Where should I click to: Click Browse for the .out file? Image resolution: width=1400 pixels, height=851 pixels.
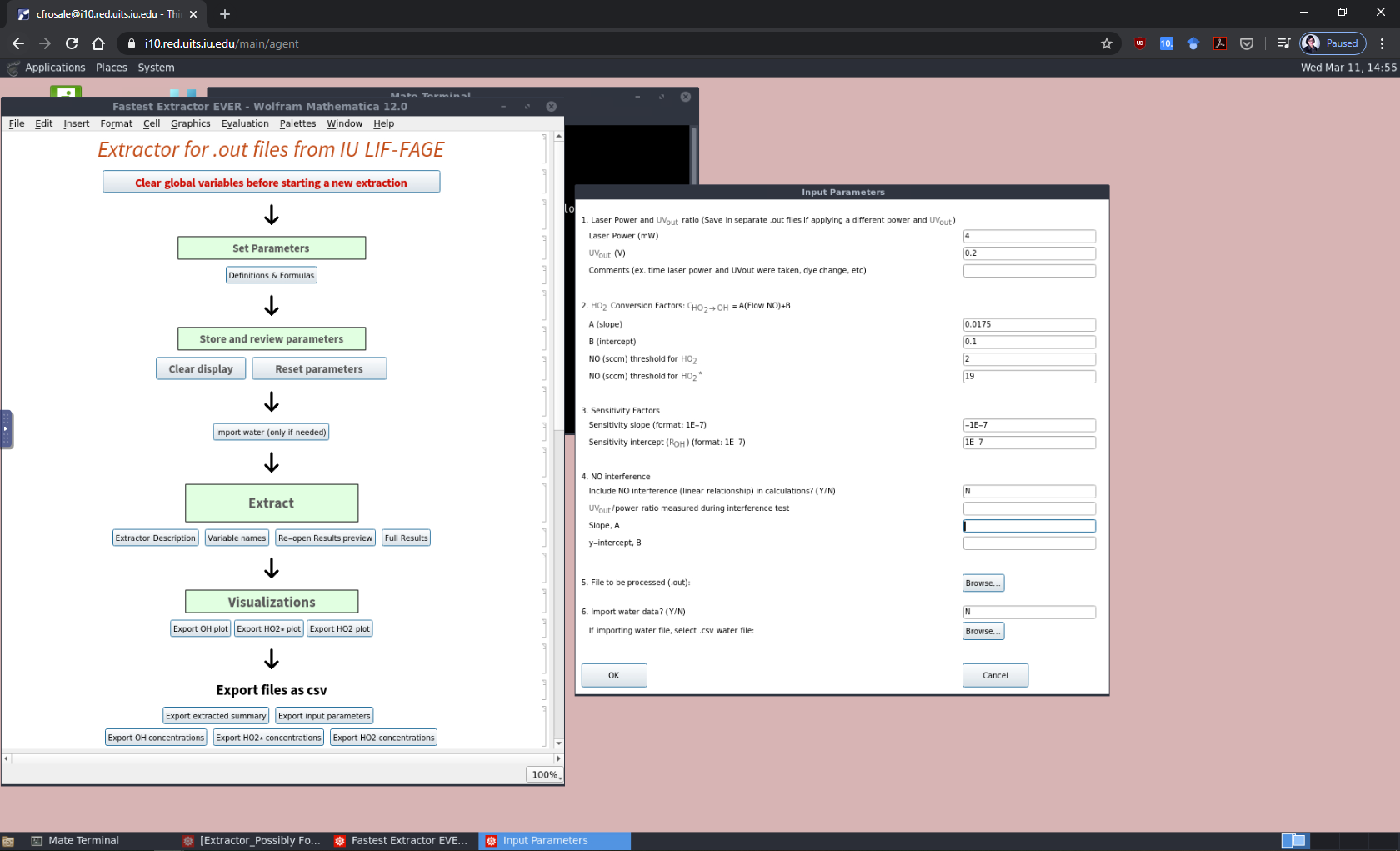tap(982, 583)
